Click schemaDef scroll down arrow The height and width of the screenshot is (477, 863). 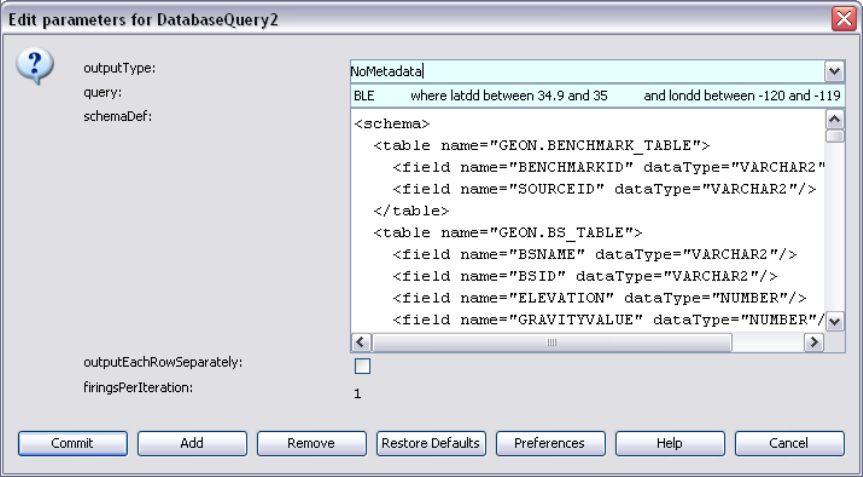pyautogui.click(x=835, y=321)
